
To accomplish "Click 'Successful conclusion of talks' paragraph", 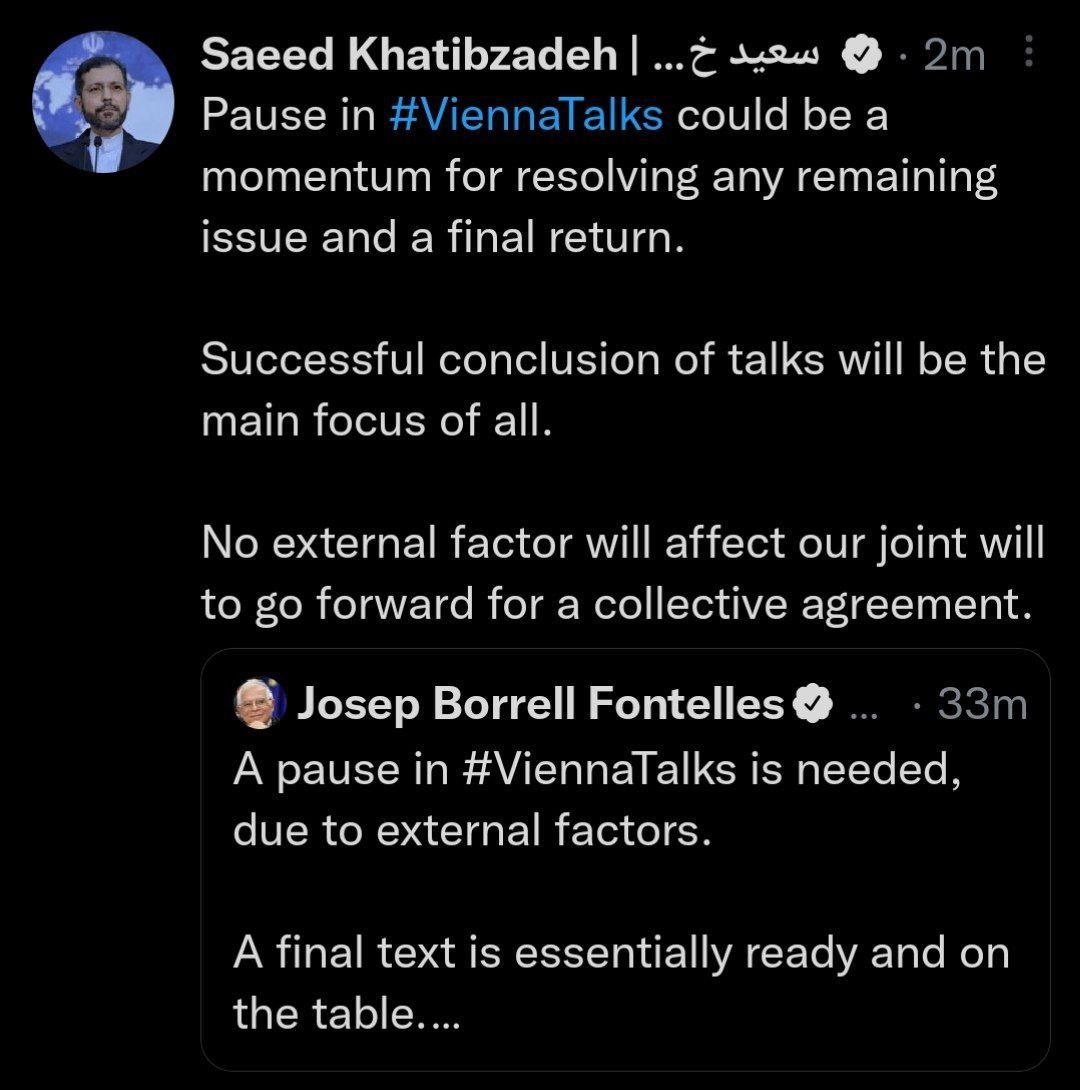I will pyautogui.click(x=623, y=390).
